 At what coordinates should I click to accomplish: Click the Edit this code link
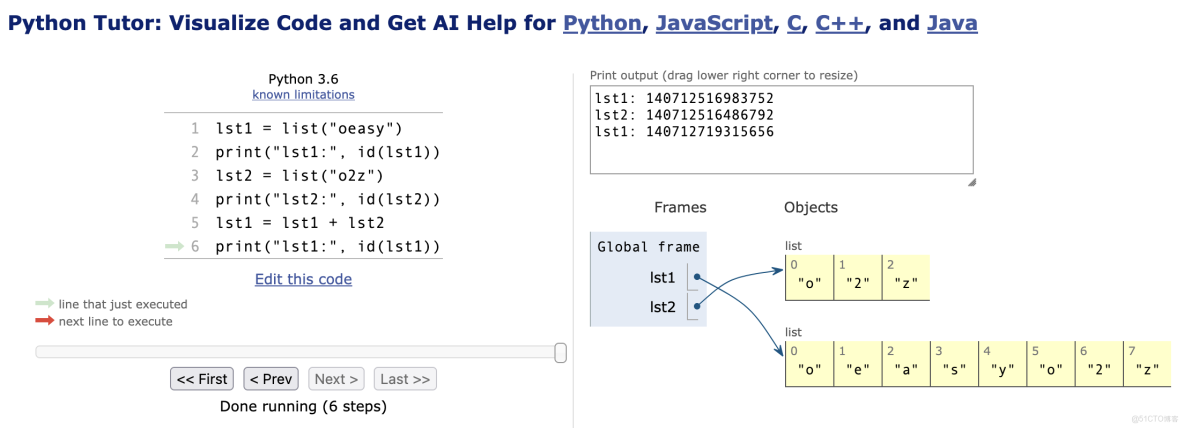pos(304,279)
